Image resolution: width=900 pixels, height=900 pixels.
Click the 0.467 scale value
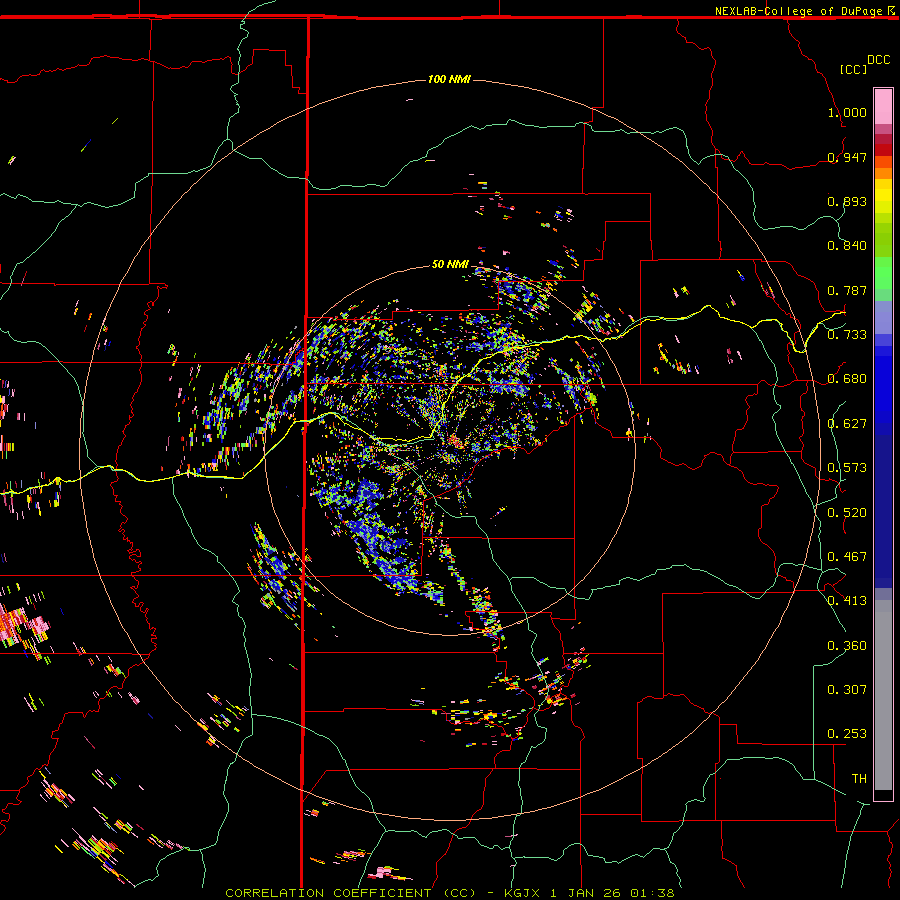pos(847,557)
